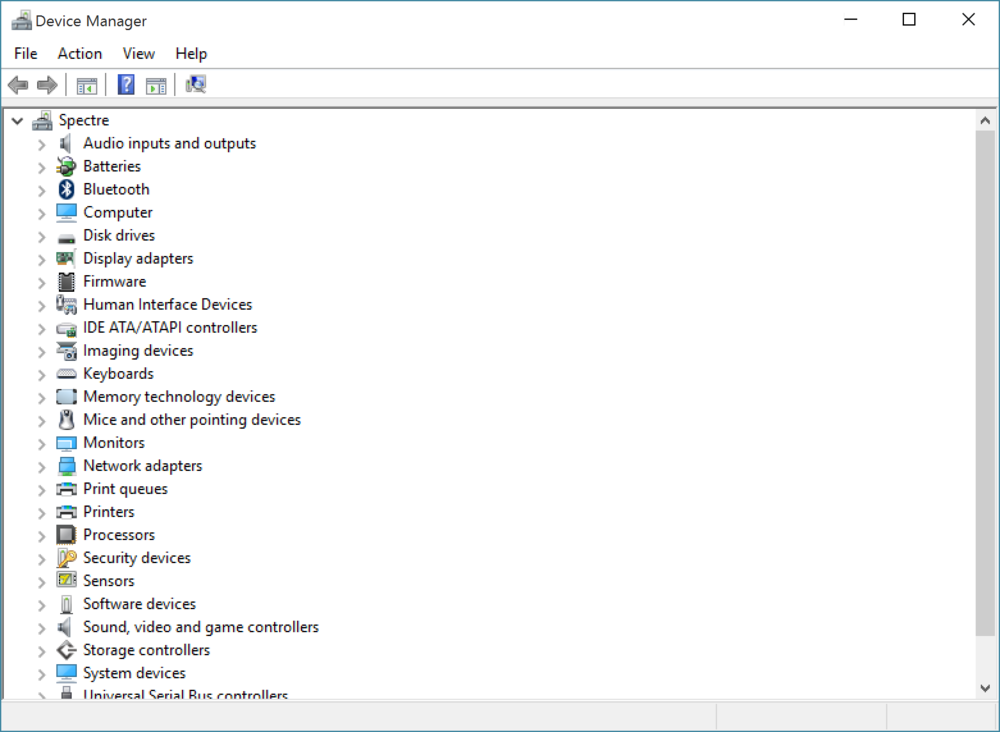Maximize the Device Manager window
This screenshot has height=732, width=1000.
click(909, 20)
